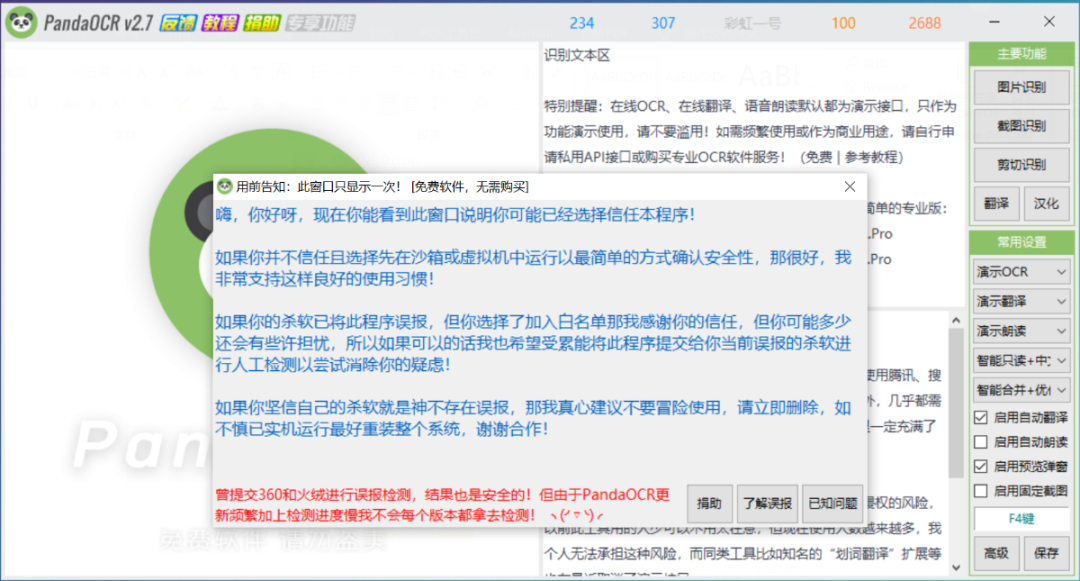Screen dimensions: 1080x581
Task: Close the 用前告知 notice dialog
Action: click(850, 187)
